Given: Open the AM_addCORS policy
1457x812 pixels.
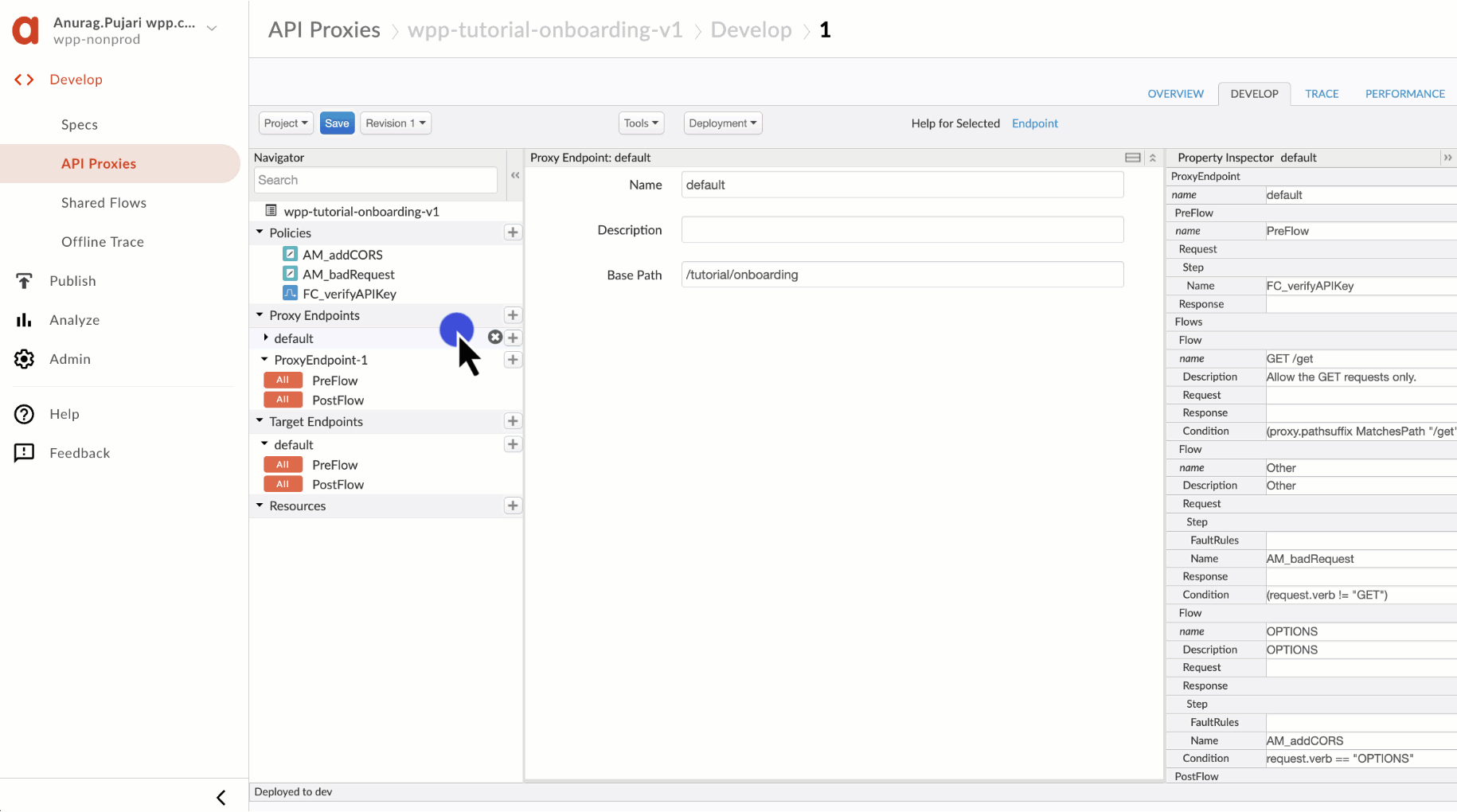Looking at the screenshot, I should (342, 255).
